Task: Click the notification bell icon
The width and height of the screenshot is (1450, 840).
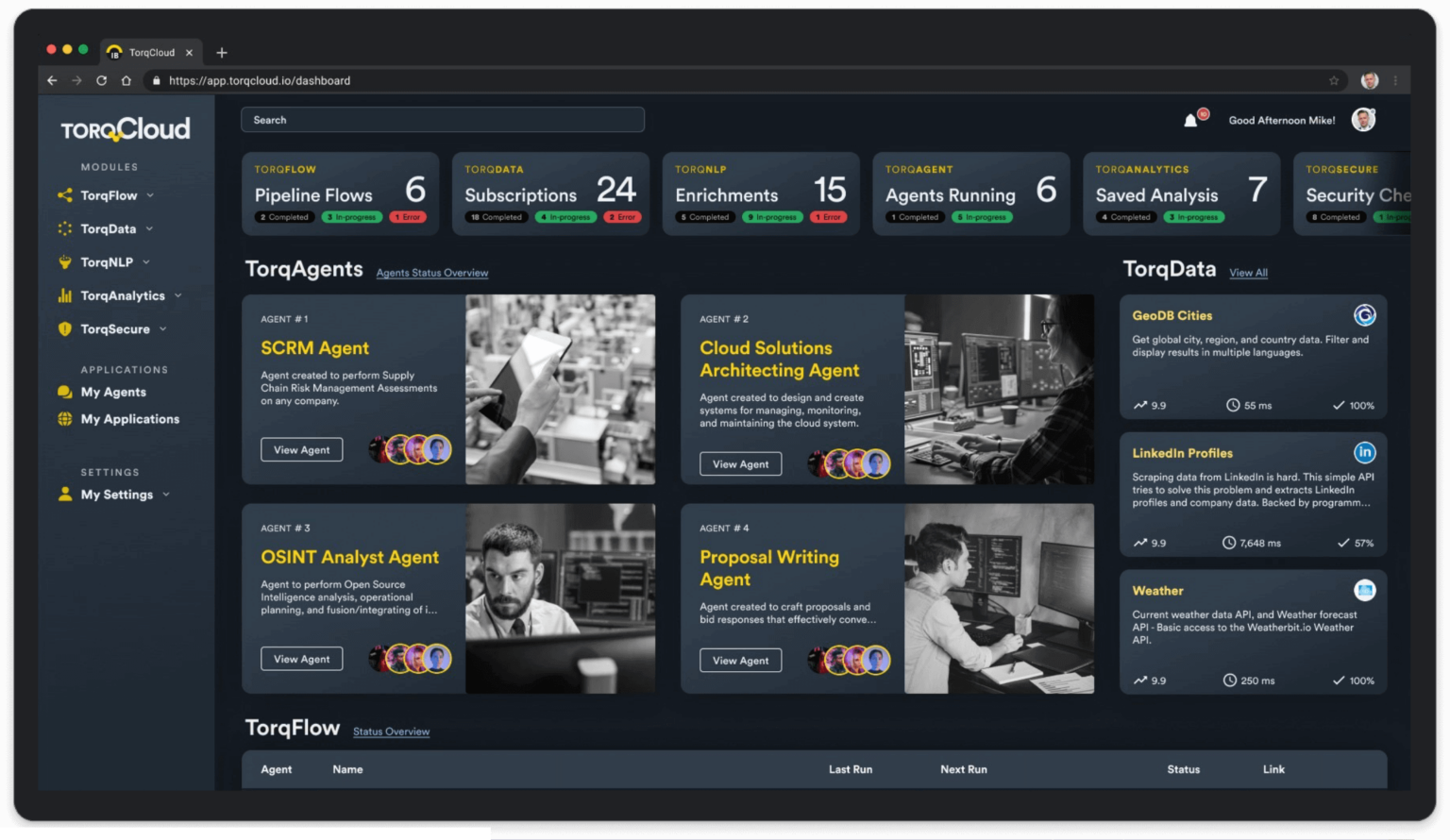Action: [1191, 120]
